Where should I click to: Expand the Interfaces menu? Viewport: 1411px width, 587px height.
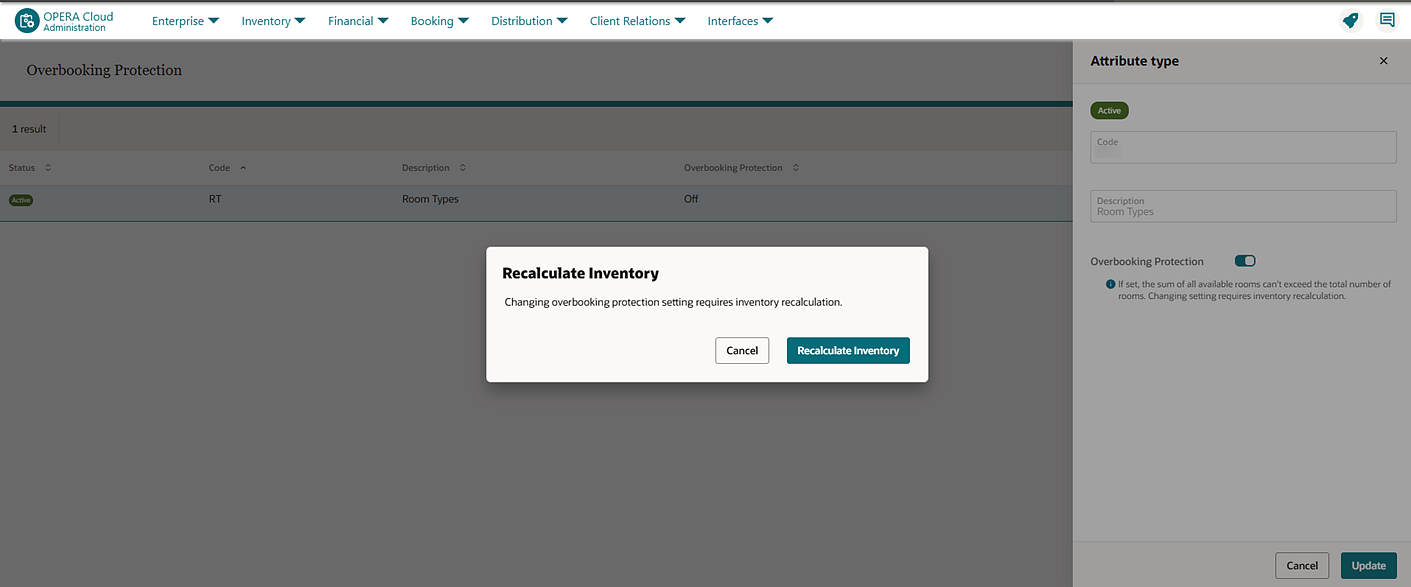[x=740, y=21]
